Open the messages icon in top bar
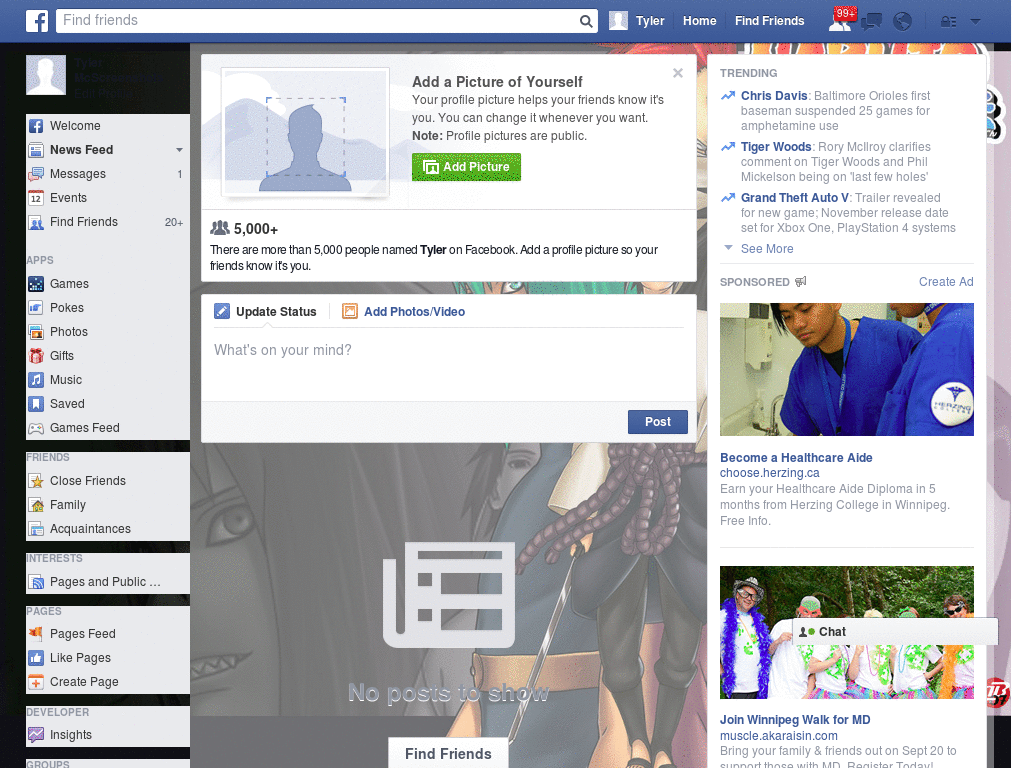1024x768 pixels. click(871, 22)
